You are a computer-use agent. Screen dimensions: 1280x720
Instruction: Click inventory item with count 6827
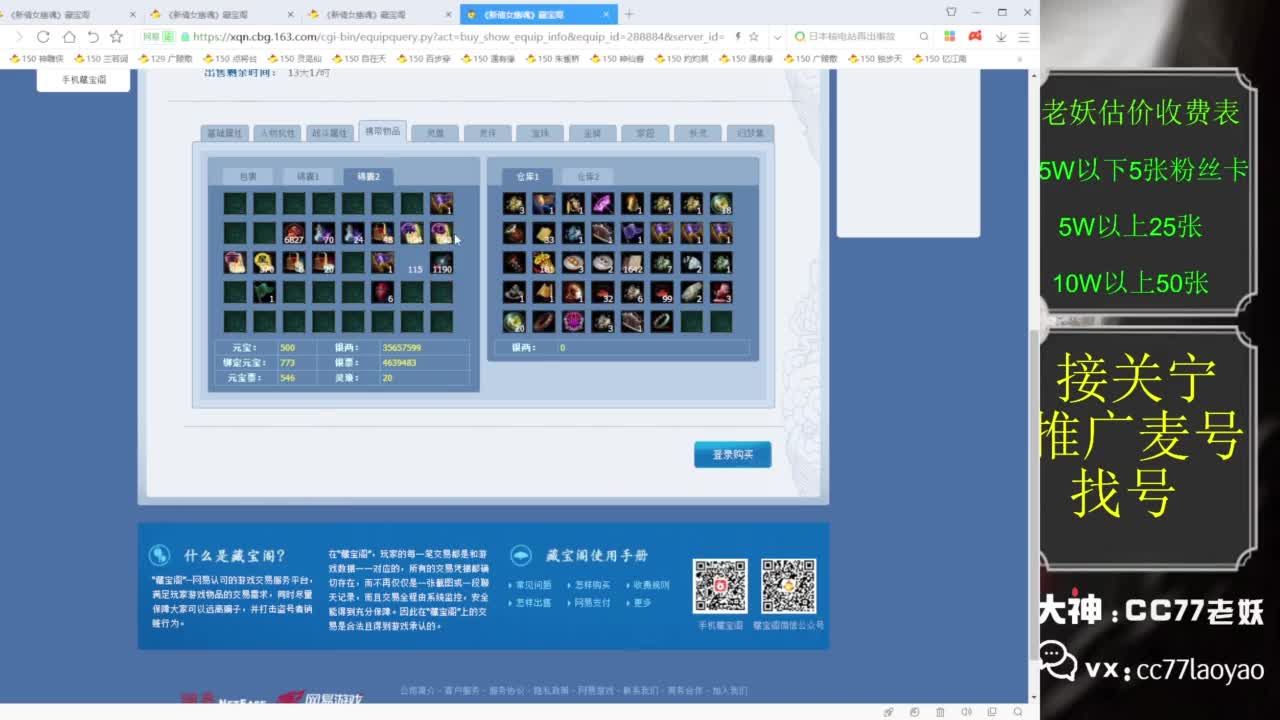pyautogui.click(x=294, y=233)
